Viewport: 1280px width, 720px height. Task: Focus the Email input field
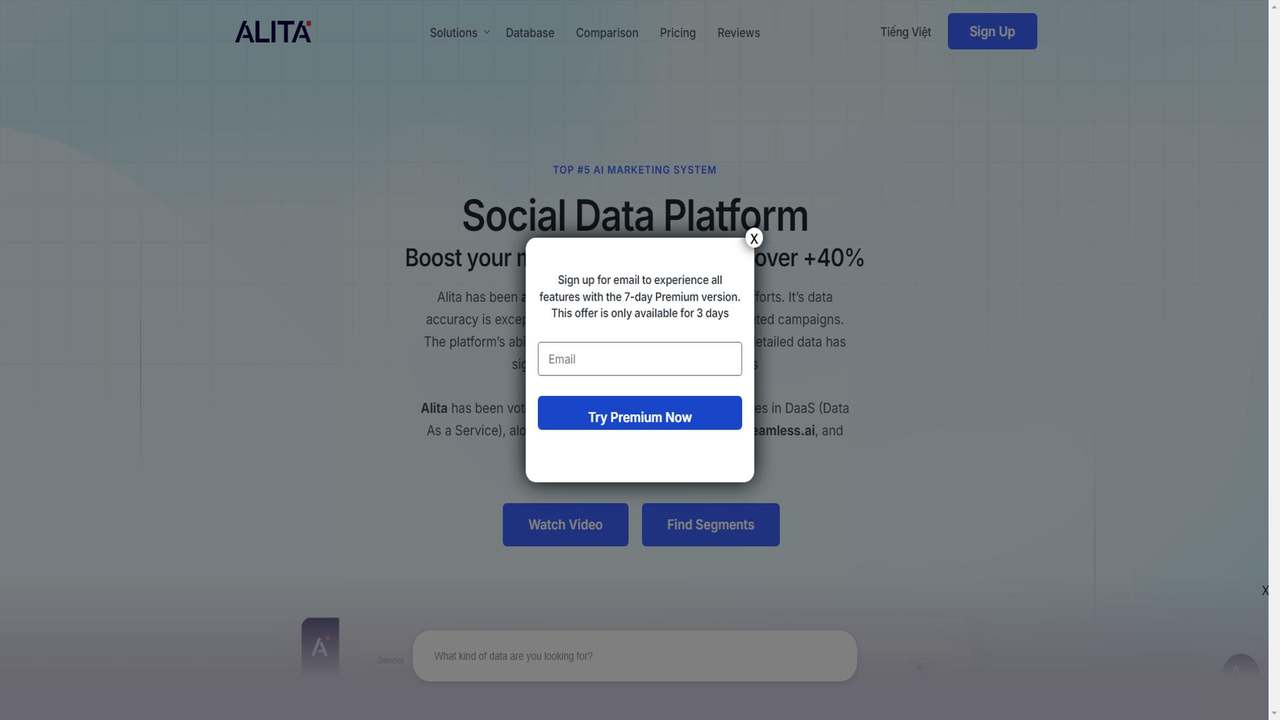[x=640, y=359]
